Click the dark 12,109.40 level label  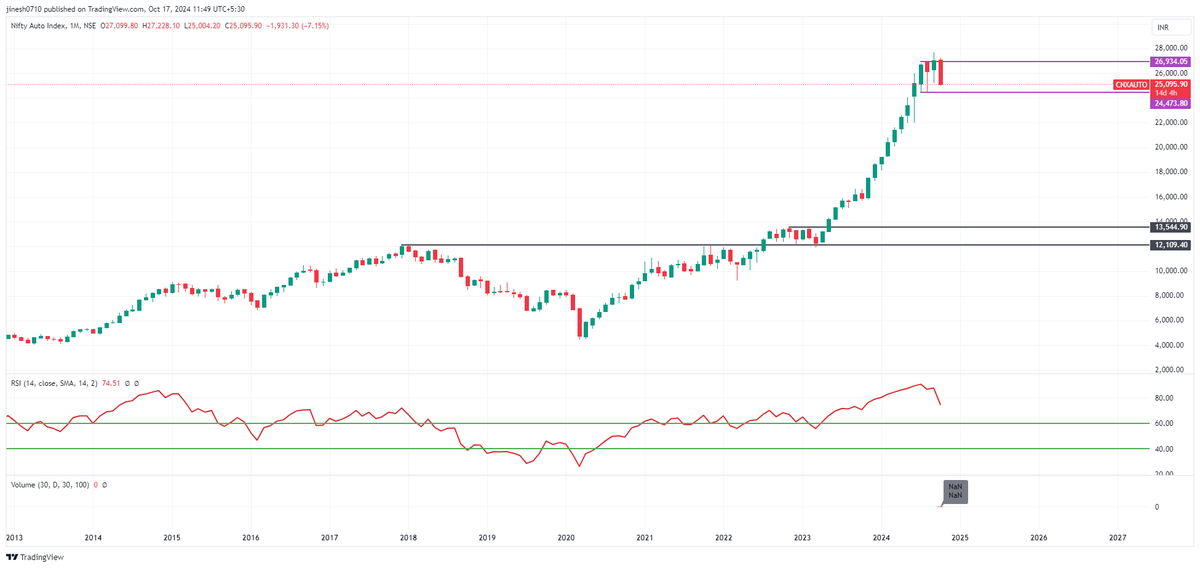(x=1170, y=244)
